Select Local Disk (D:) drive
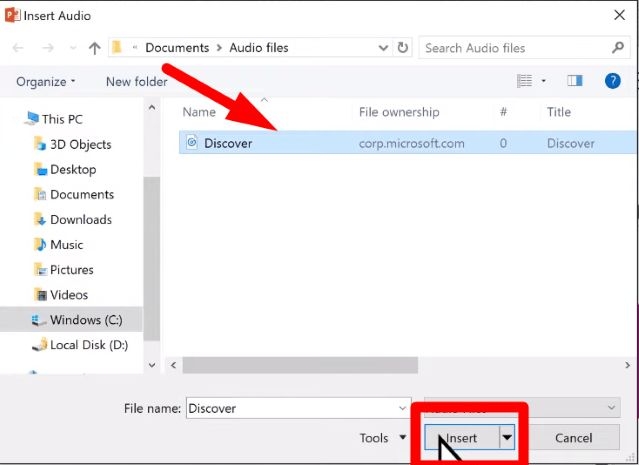The image size is (639, 465). (89, 345)
